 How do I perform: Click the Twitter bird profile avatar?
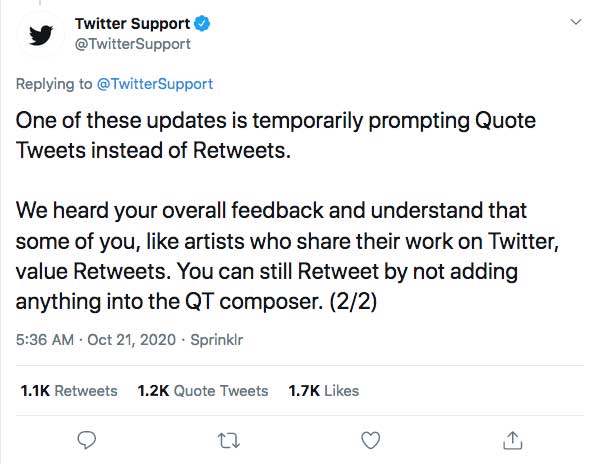tap(41, 35)
